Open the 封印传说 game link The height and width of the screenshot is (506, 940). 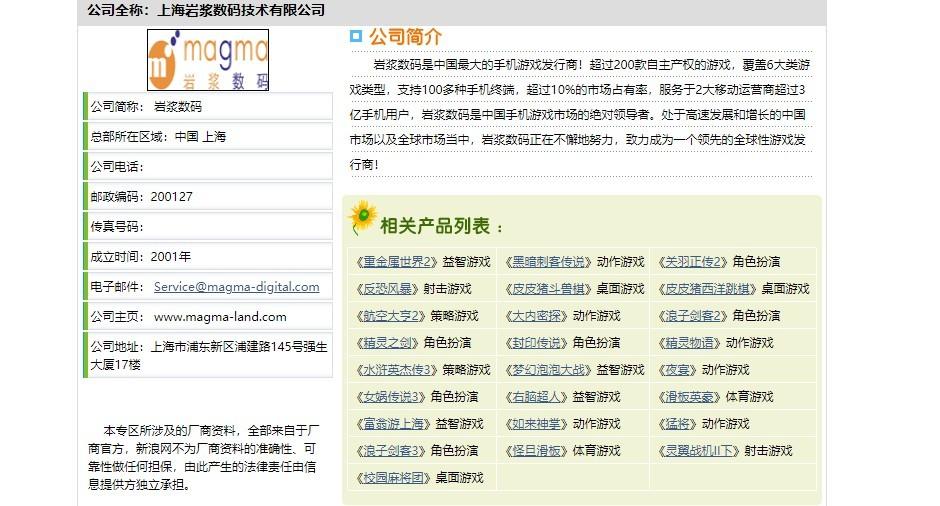[537, 342]
